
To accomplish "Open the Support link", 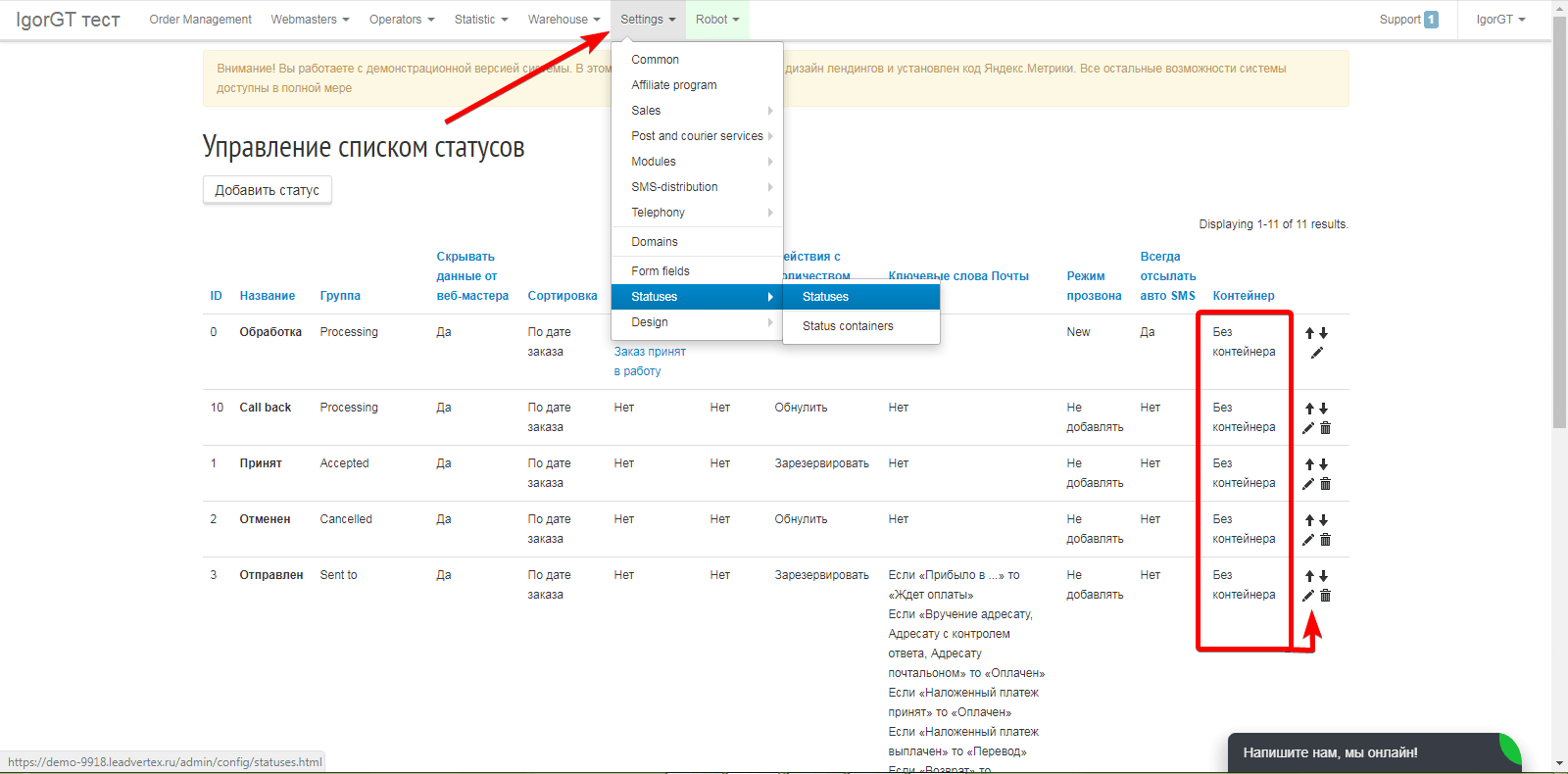I will coord(1399,20).
